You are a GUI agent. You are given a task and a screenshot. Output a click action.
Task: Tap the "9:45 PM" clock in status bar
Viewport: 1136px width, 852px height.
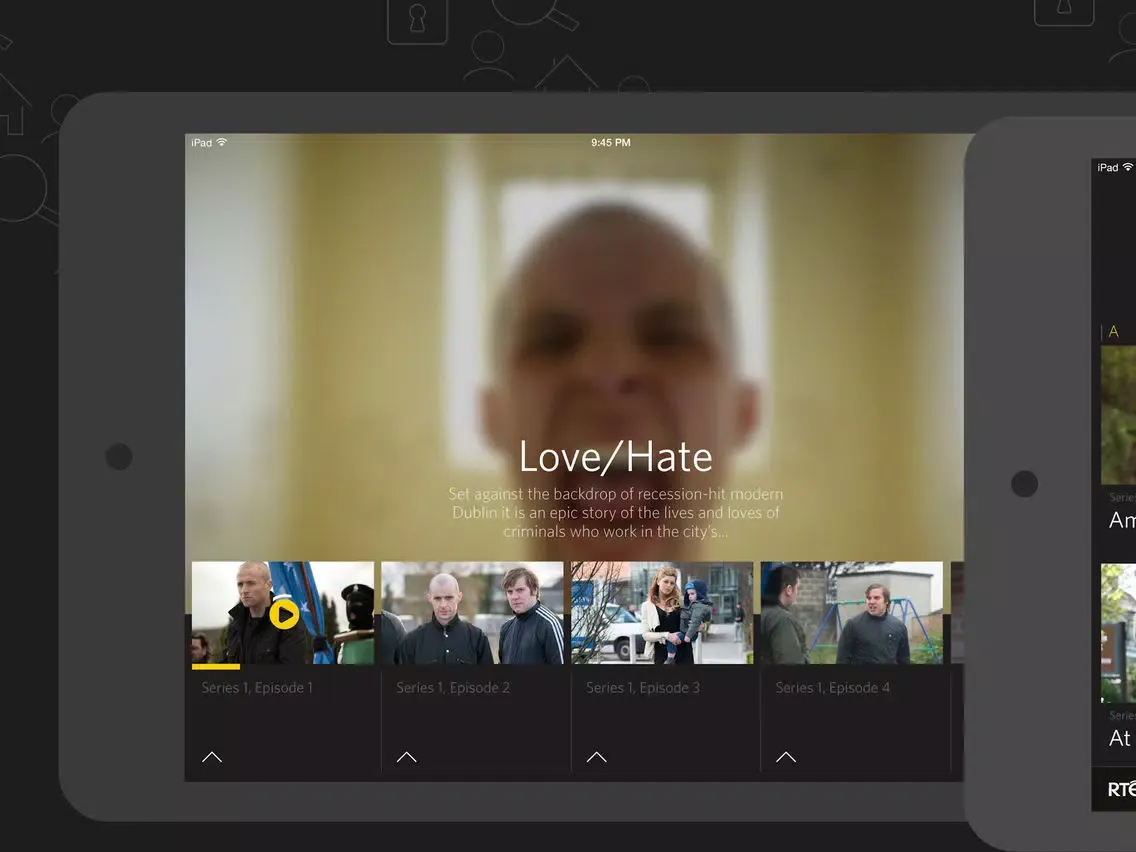tap(611, 143)
